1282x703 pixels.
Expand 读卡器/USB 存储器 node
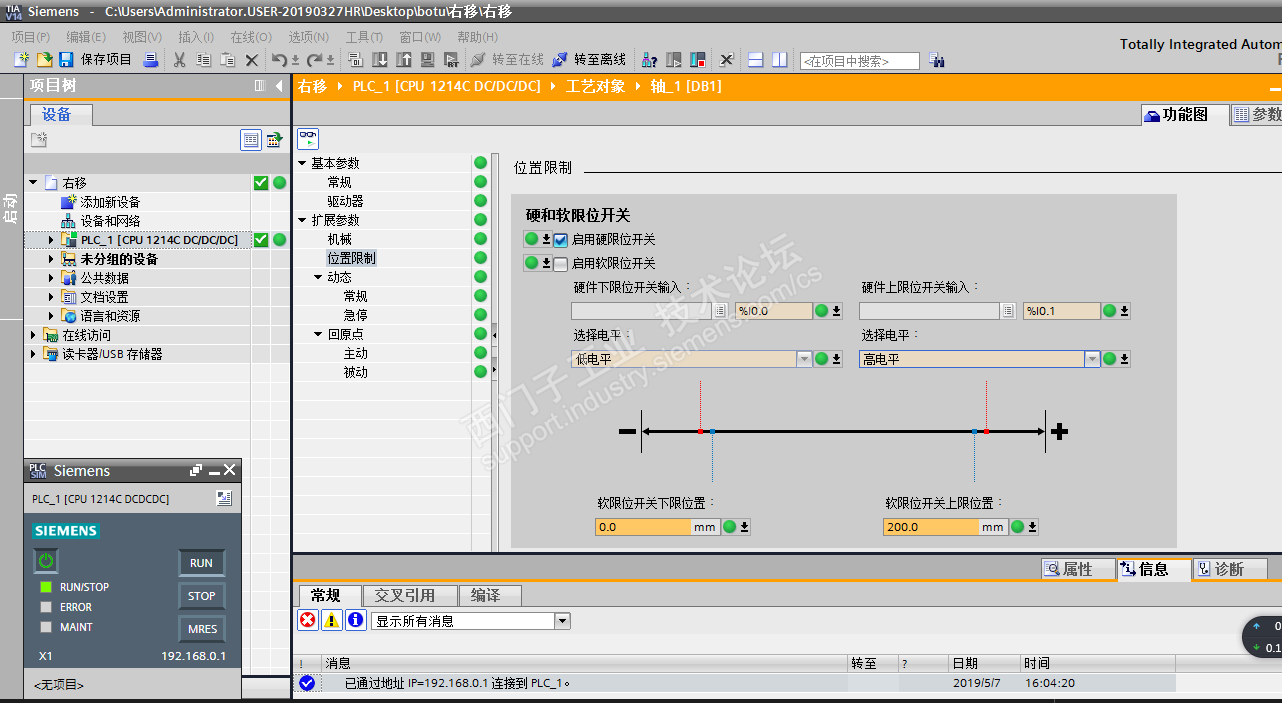coord(33,354)
